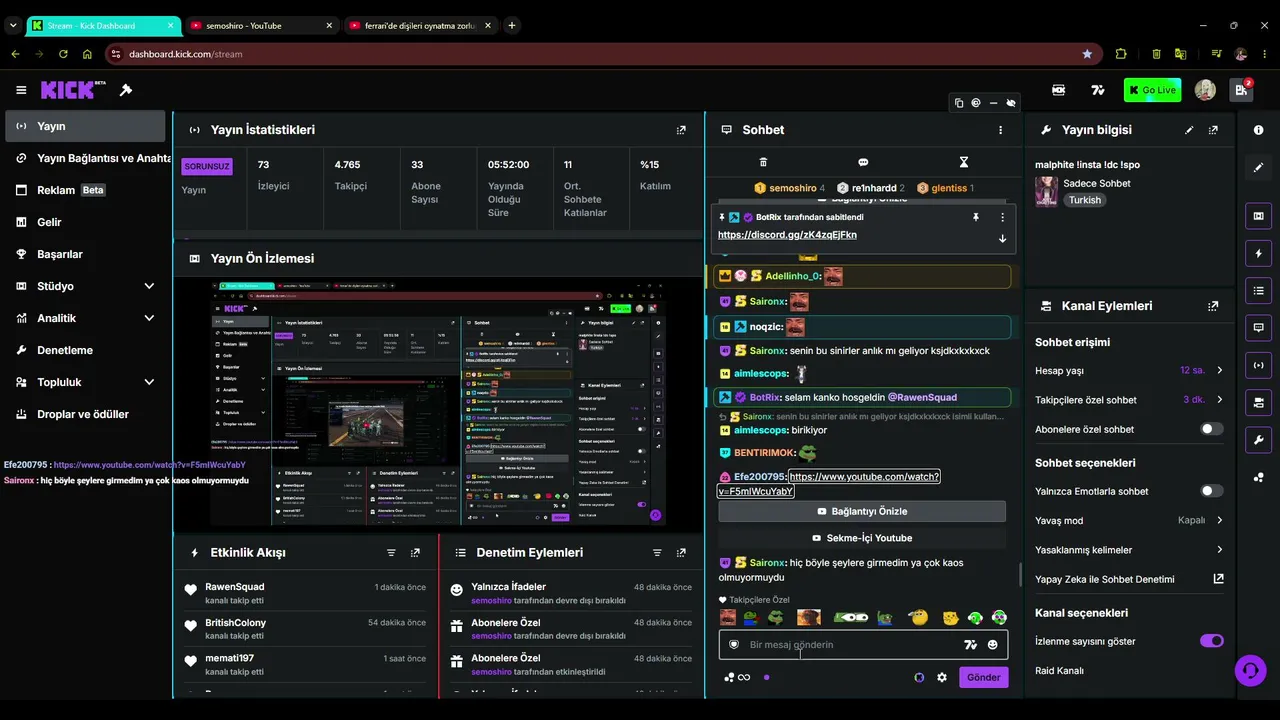
Task: Expand pinned message with down arrow
Action: tap(1002, 238)
